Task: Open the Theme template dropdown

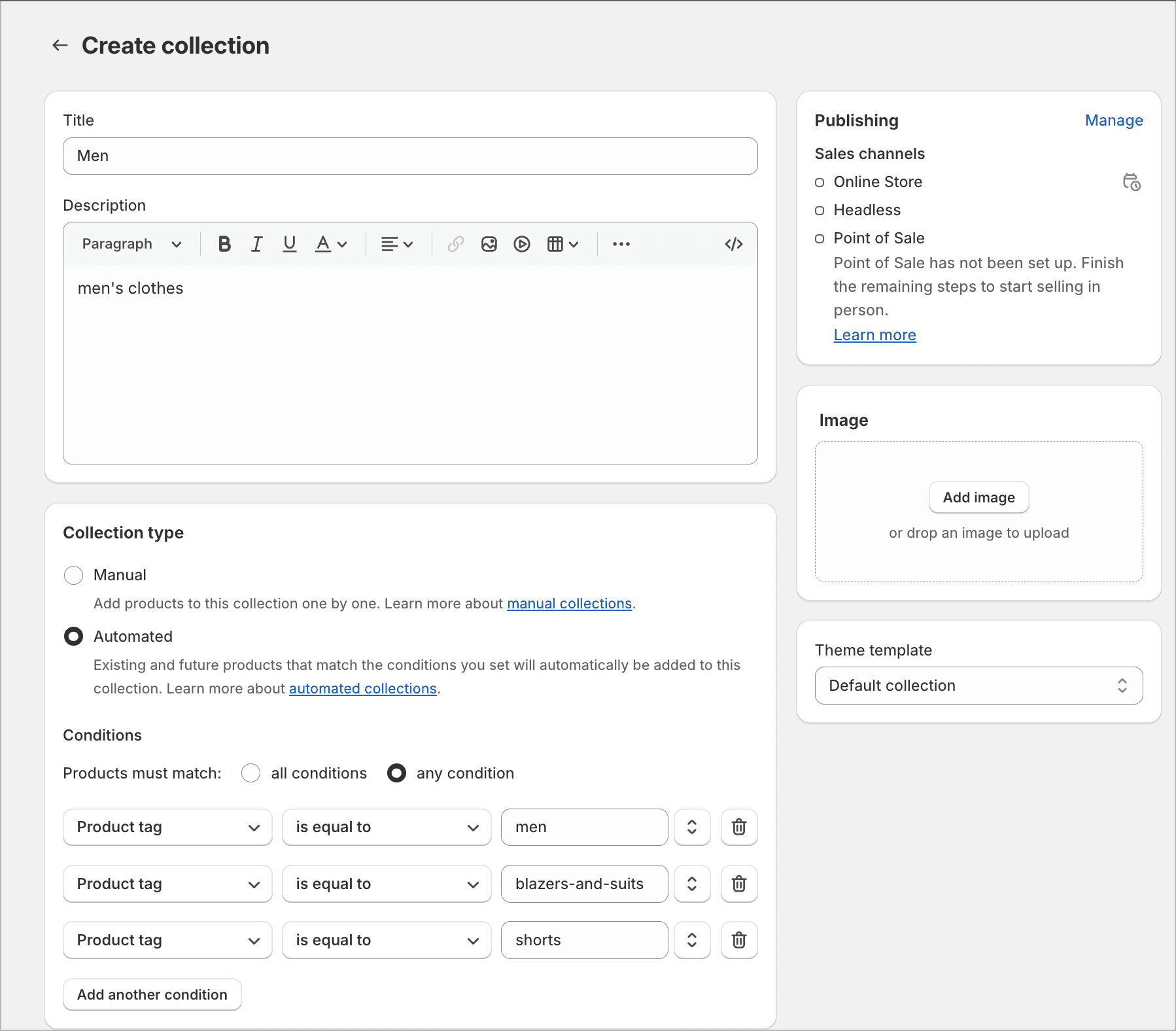Action: 978,686
